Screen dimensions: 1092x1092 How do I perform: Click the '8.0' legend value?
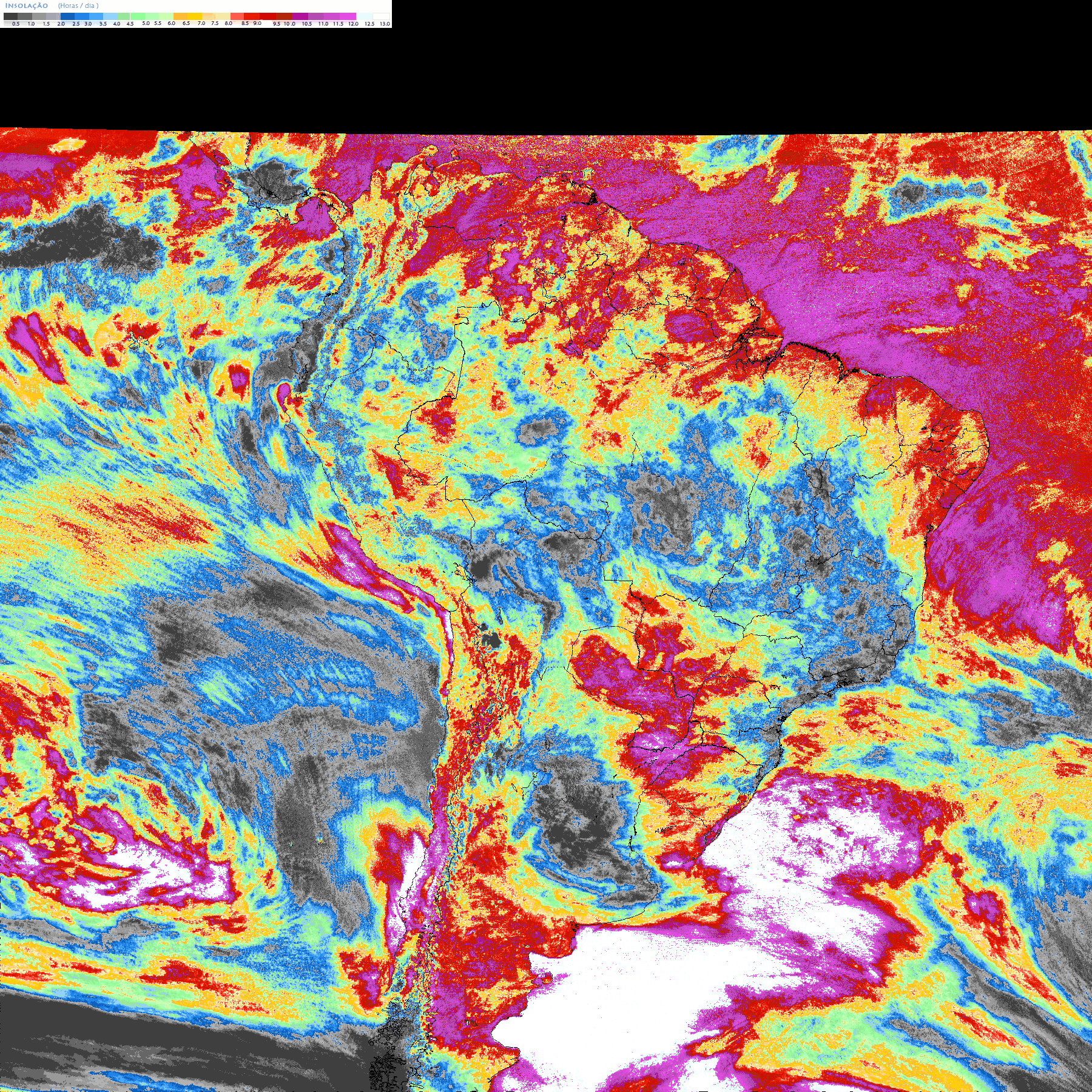click(x=228, y=23)
